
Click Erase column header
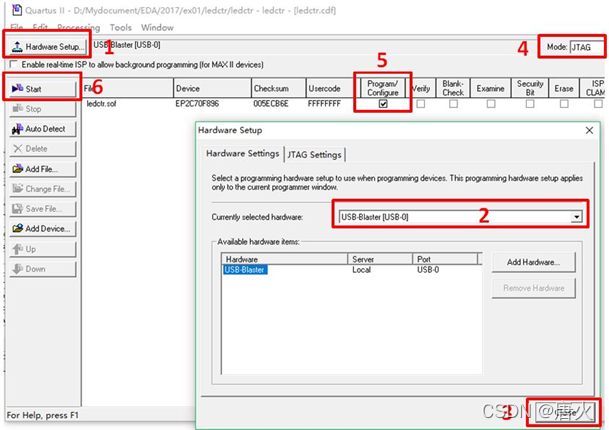click(x=564, y=89)
